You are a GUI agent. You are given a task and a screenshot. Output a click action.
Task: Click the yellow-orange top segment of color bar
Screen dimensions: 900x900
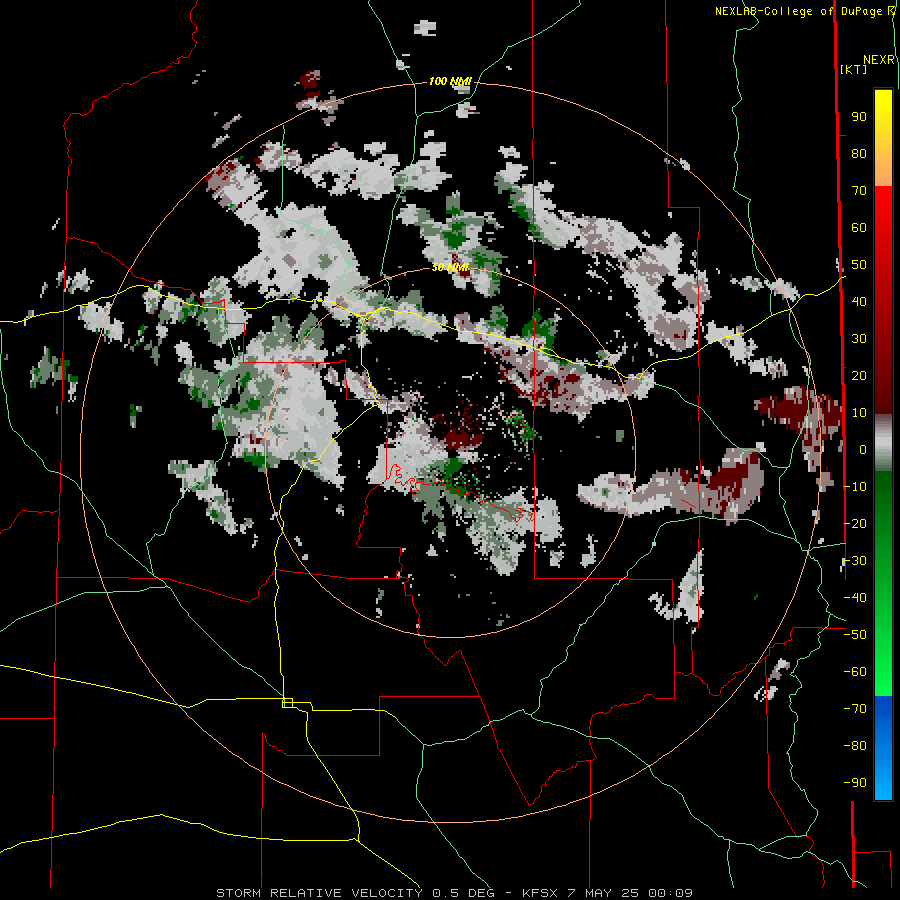[883, 138]
